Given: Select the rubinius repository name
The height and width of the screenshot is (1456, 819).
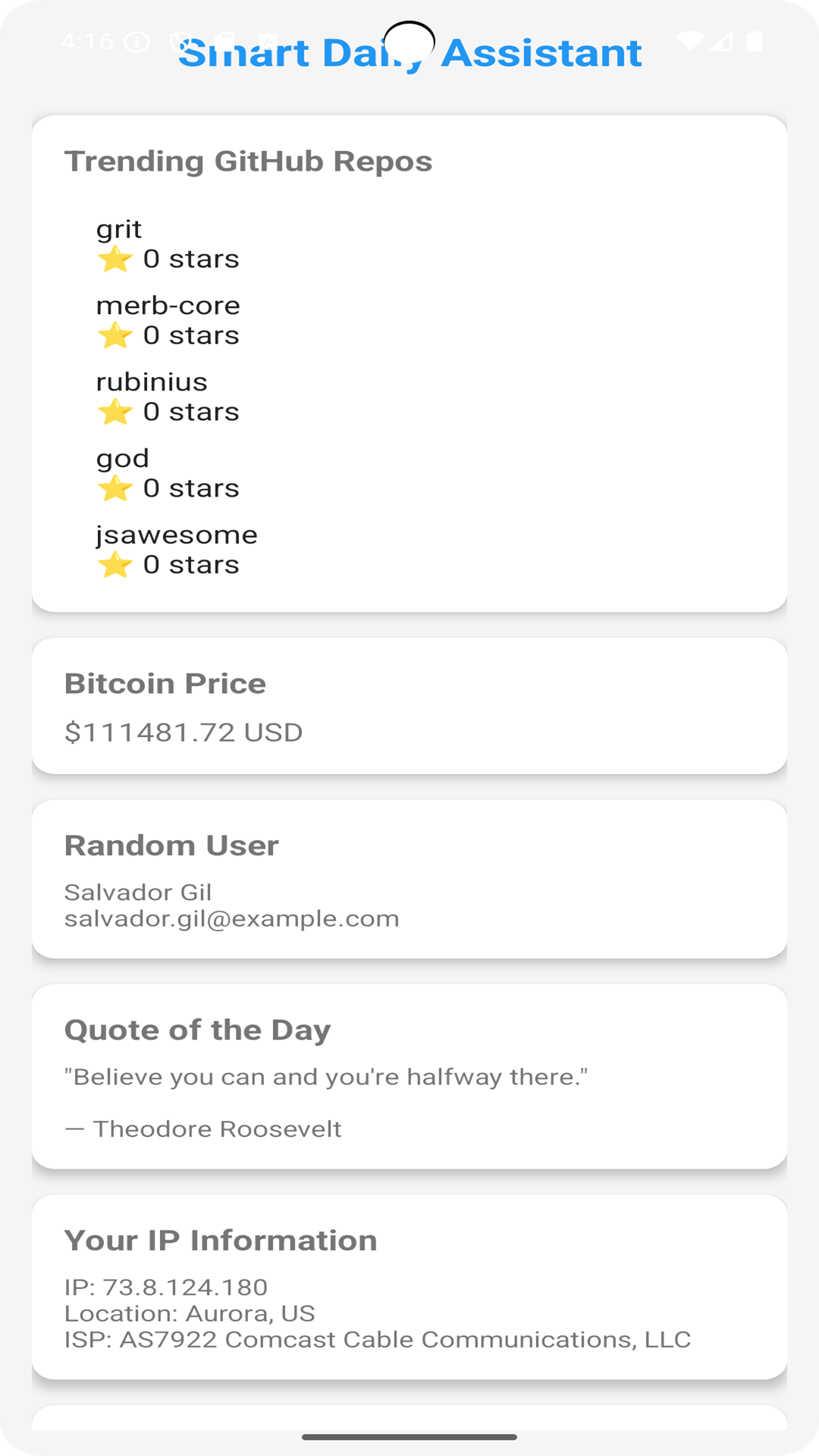Looking at the screenshot, I should click(152, 382).
